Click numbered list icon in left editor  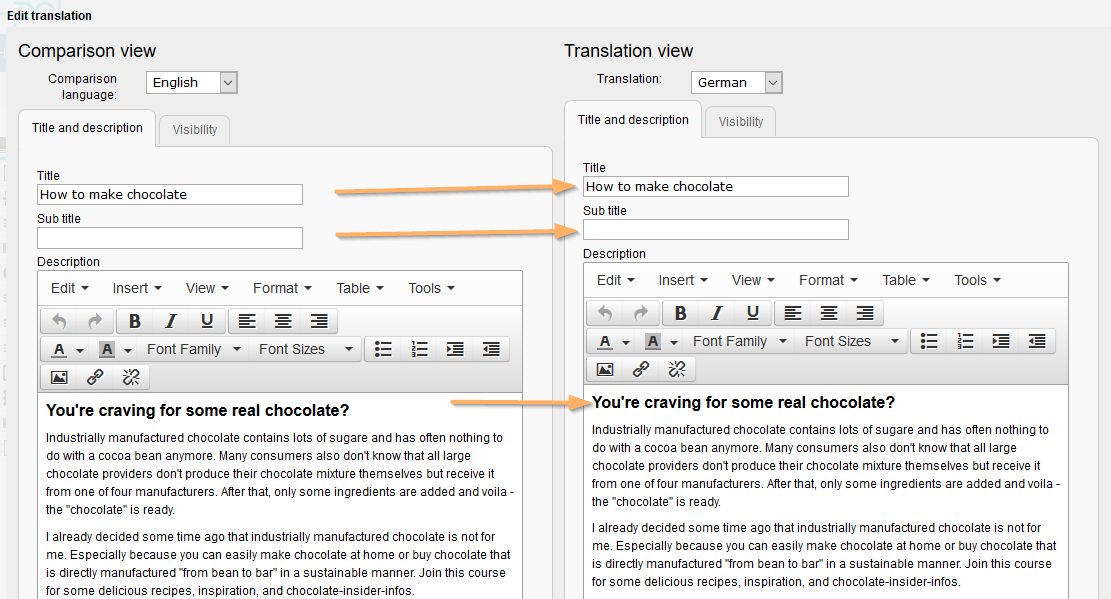click(x=419, y=349)
